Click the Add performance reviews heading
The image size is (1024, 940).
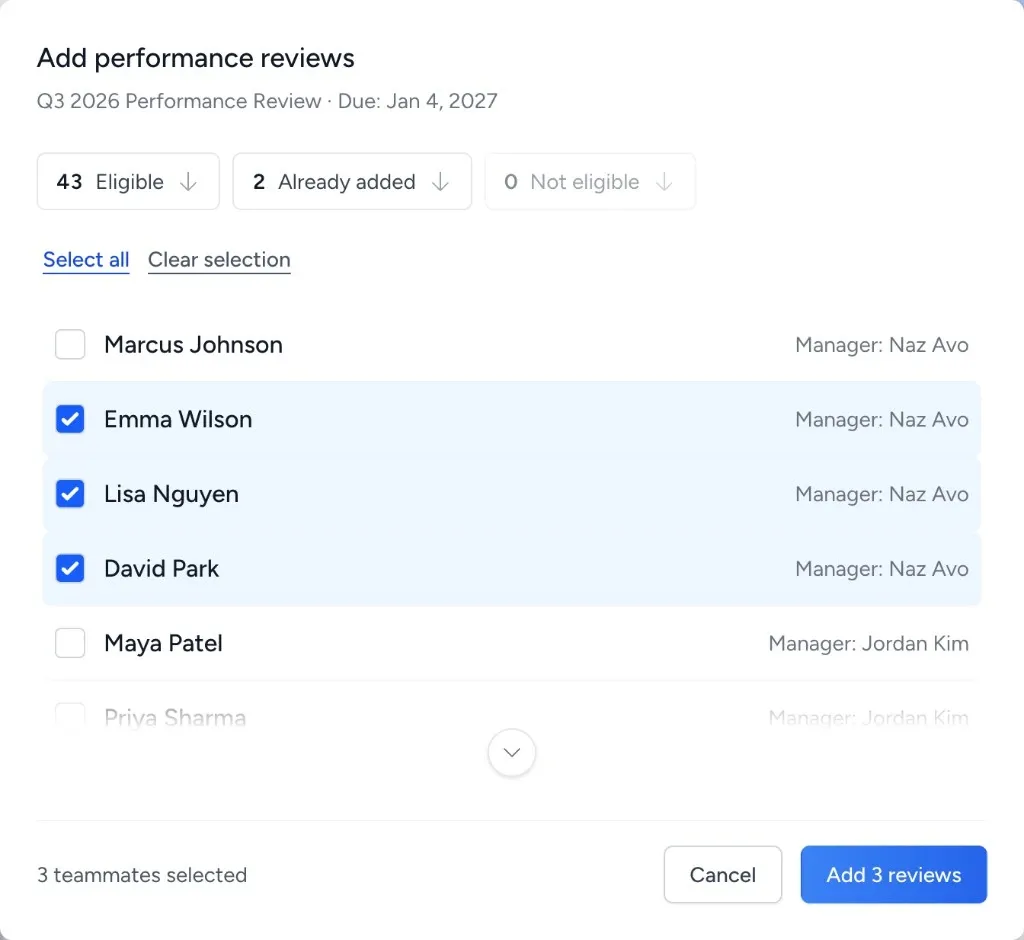[196, 58]
